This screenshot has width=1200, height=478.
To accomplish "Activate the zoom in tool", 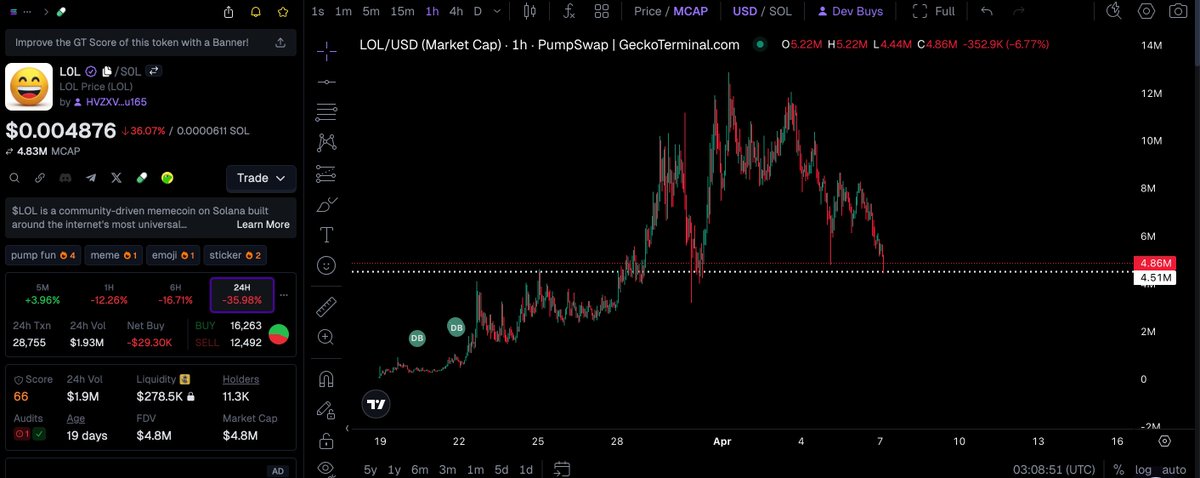I will coord(326,337).
